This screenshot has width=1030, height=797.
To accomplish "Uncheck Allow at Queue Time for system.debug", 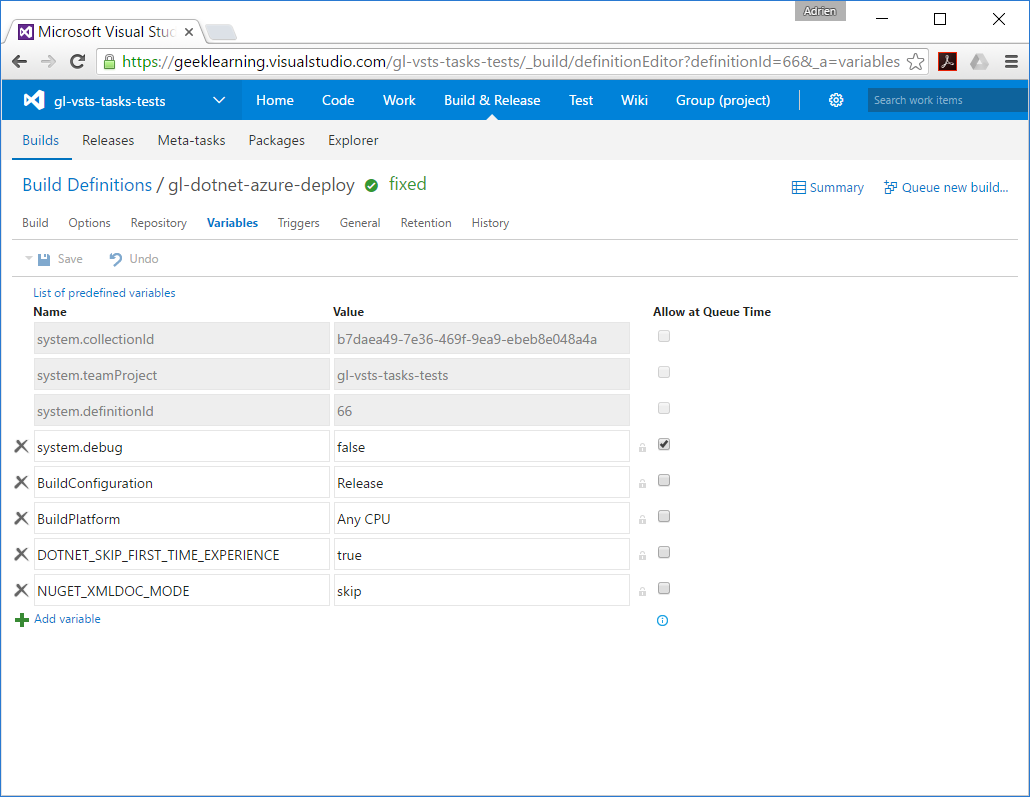I will tap(664, 444).
